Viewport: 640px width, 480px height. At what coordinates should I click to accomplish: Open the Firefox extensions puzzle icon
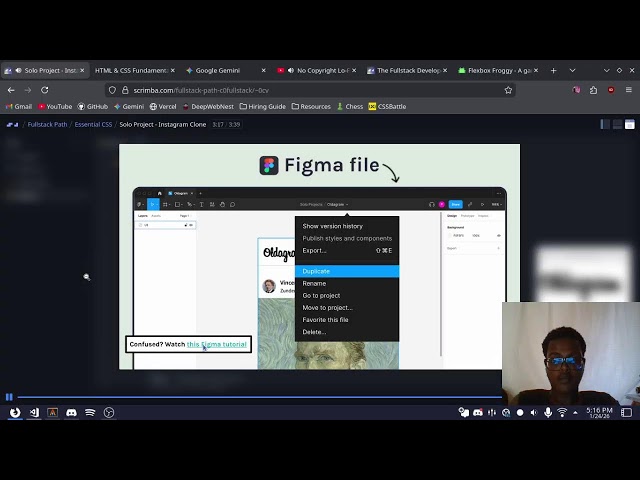593,90
